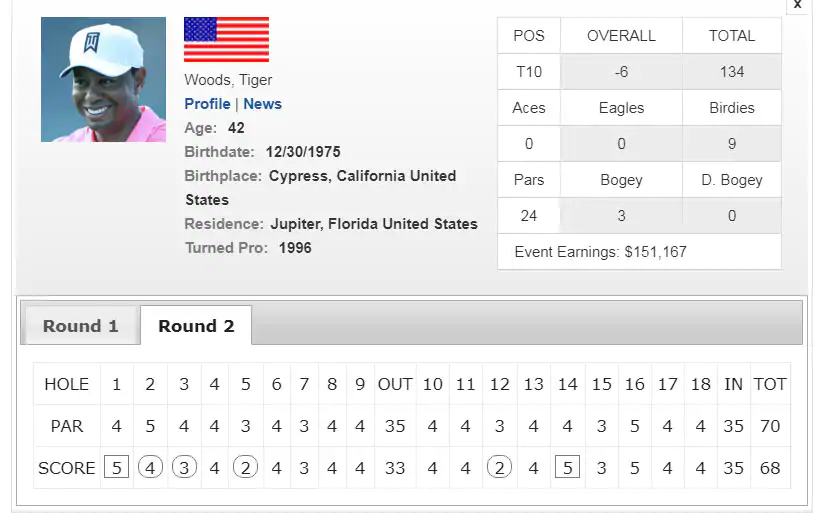This screenshot has height=513, width=815.
Task: Click the Woods, Tiger name text
Action: click(x=228, y=80)
